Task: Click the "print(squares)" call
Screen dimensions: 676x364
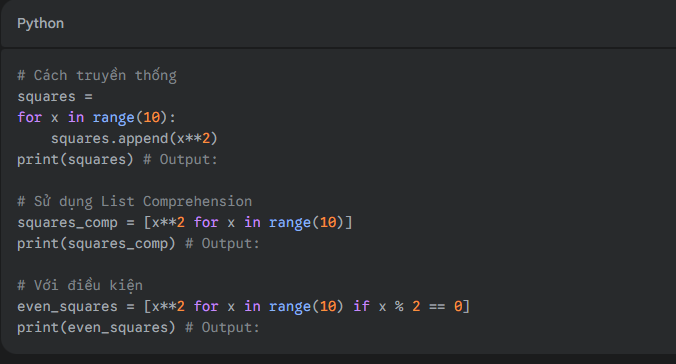Action: coord(75,160)
